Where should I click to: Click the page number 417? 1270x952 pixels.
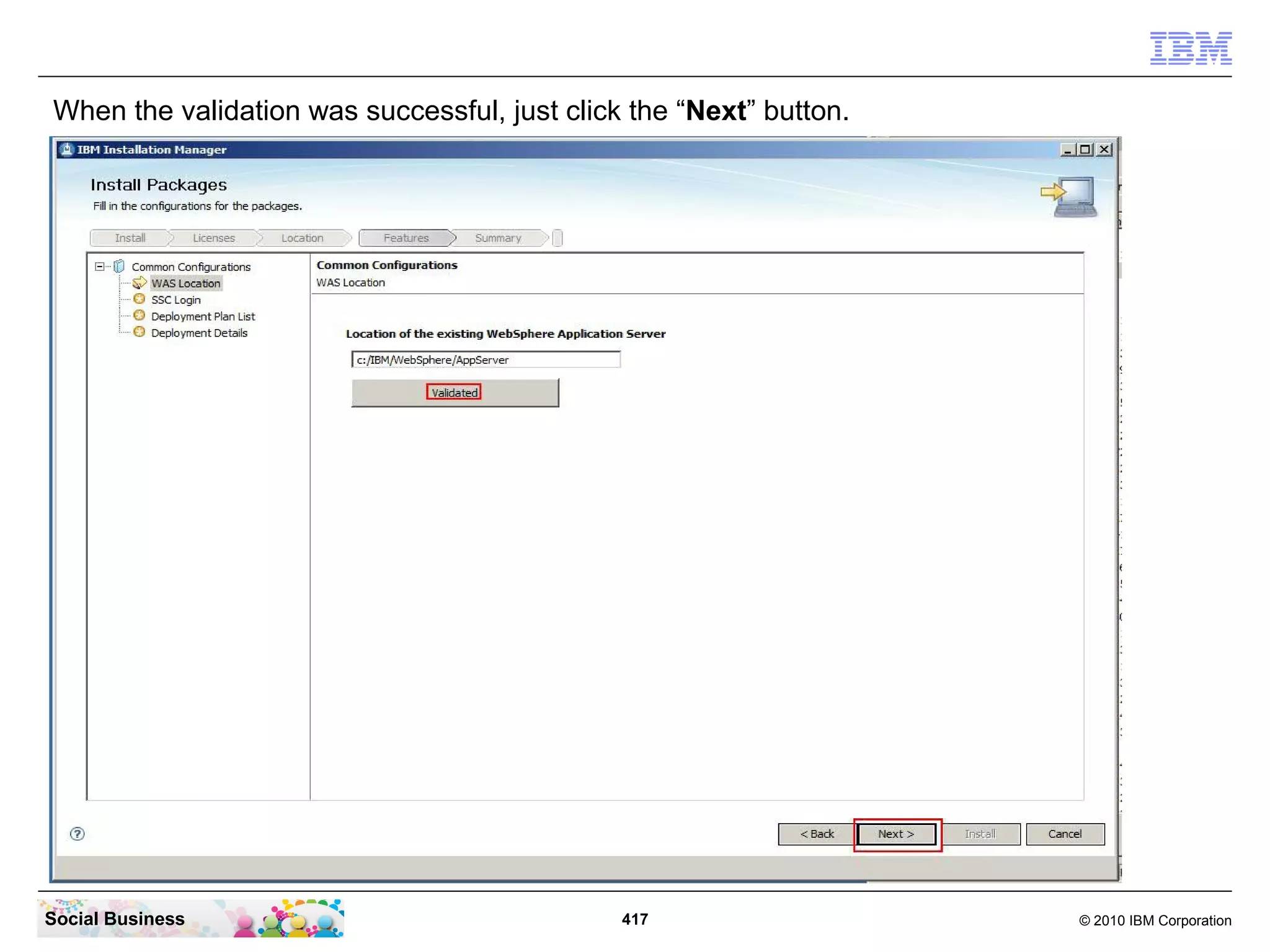tap(635, 919)
